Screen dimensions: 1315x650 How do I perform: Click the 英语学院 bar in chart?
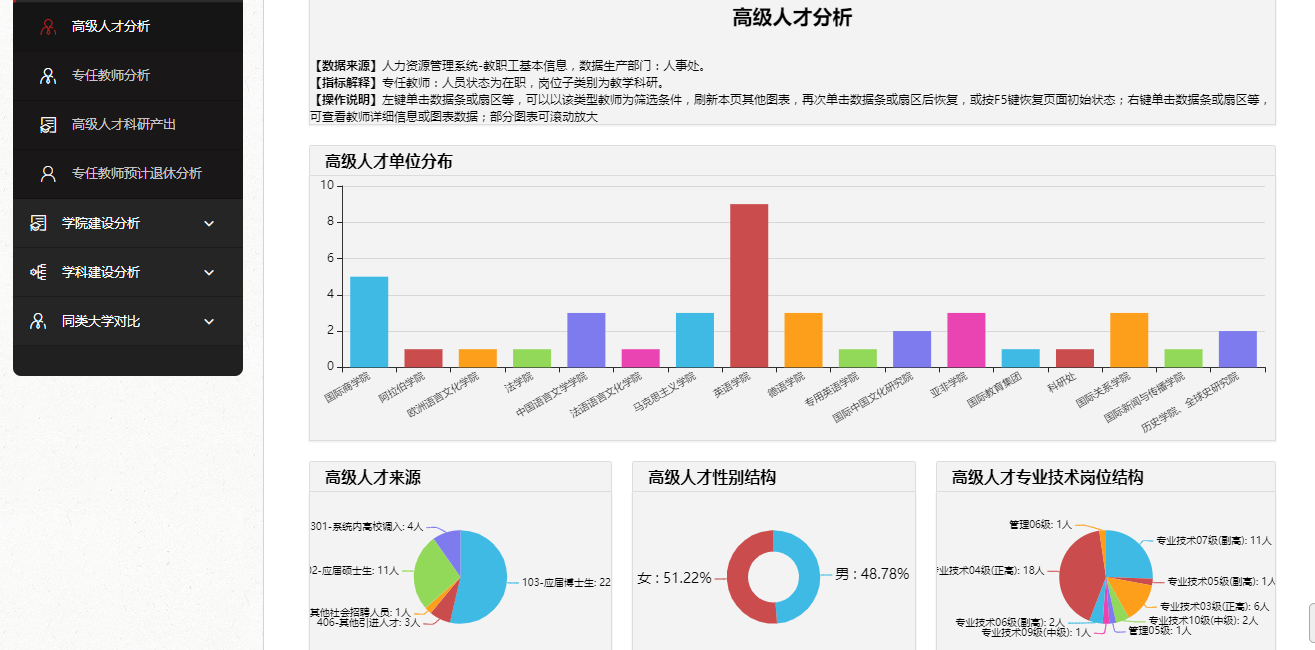point(749,285)
